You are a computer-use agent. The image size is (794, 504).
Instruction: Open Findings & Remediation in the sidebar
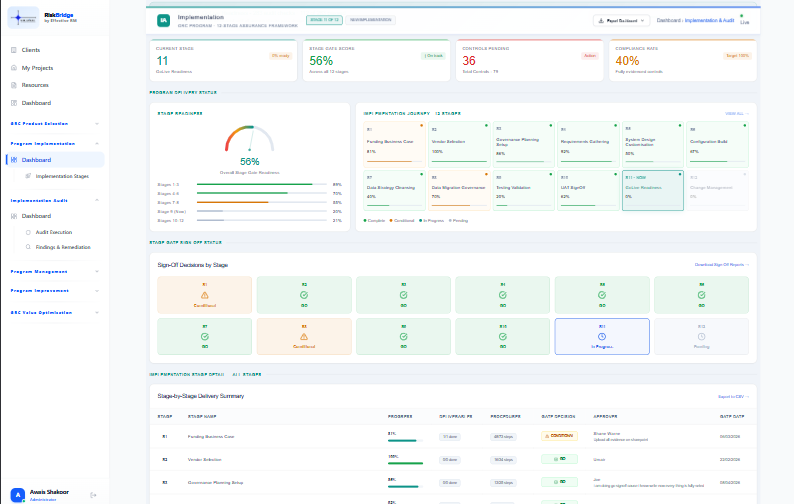click(x=63, y=247)
